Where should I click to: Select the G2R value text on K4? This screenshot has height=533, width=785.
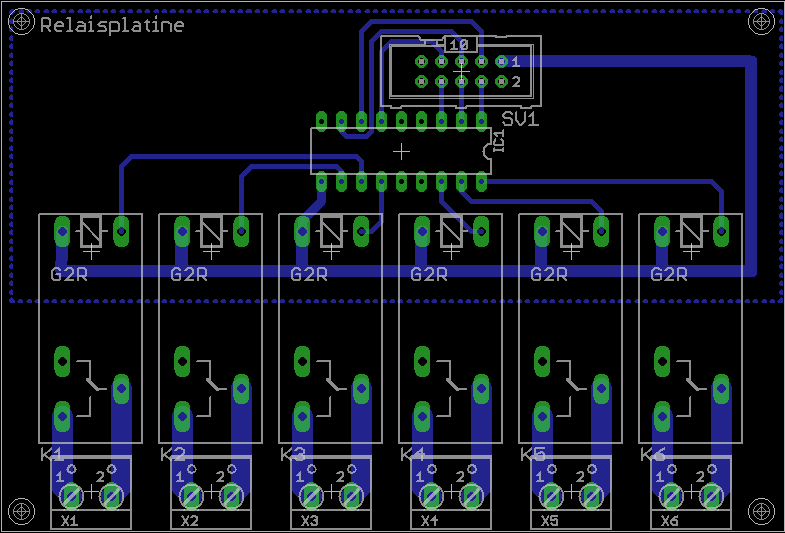(430, 274)
